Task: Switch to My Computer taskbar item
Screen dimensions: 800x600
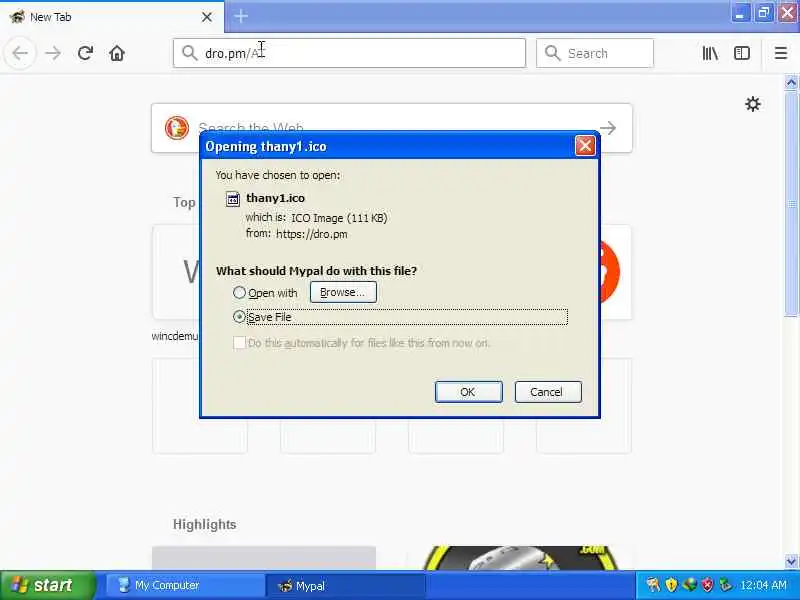Action: point(185,585)
